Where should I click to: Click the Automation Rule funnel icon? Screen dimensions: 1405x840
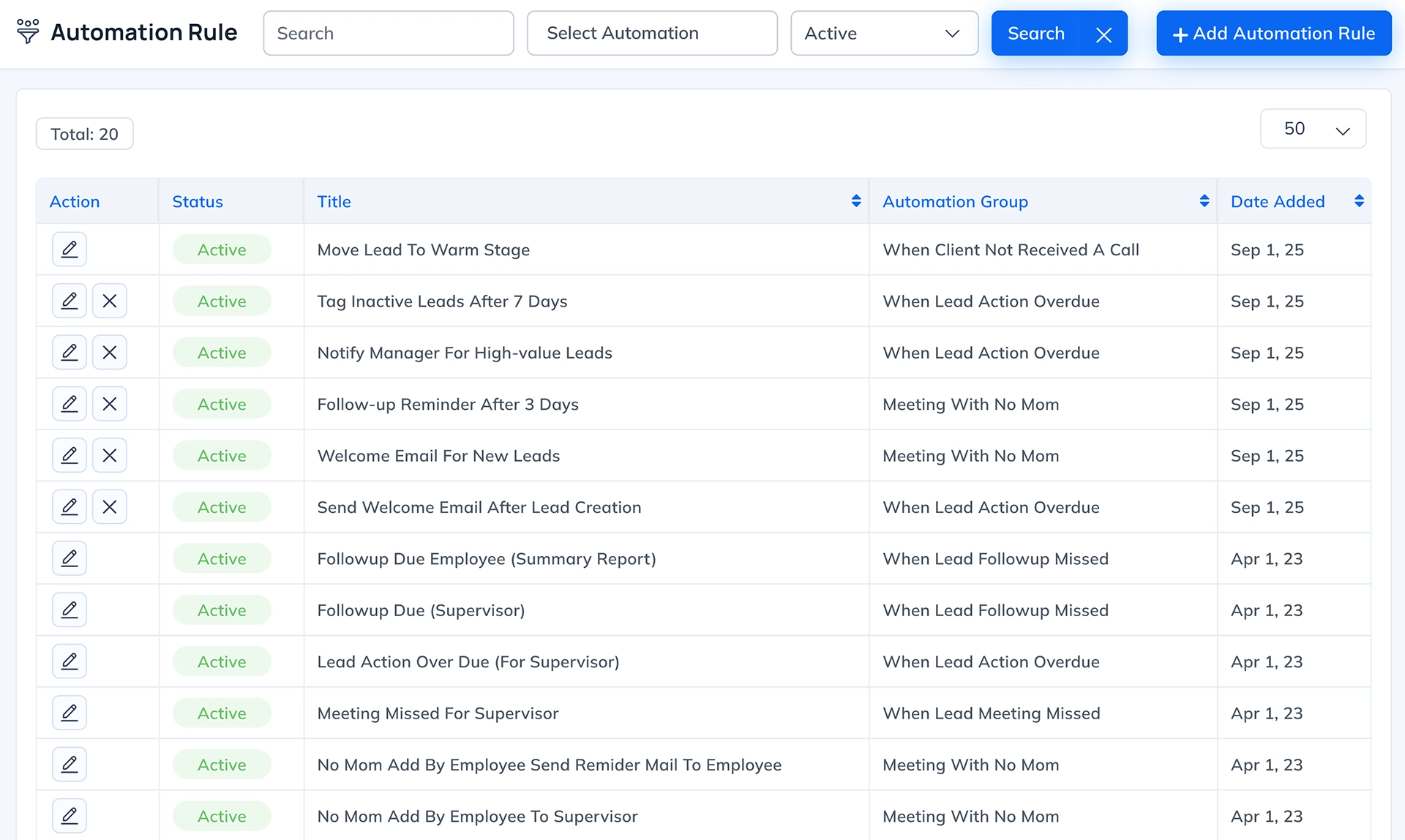coord(28,31)
